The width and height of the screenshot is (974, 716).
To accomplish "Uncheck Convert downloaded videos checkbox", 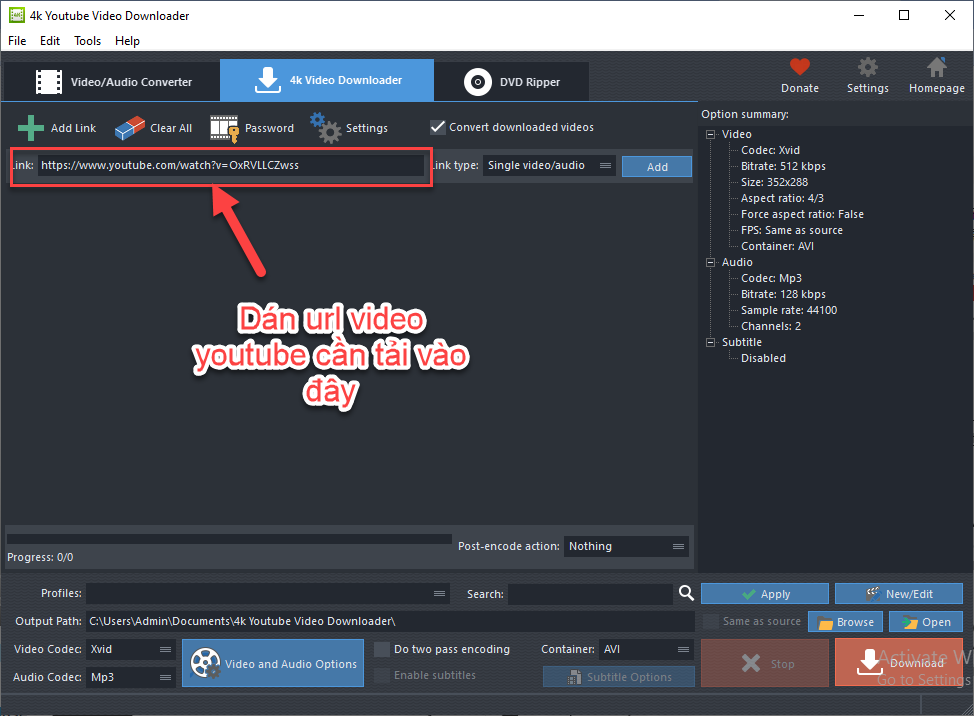I will [x=437, y=127].
